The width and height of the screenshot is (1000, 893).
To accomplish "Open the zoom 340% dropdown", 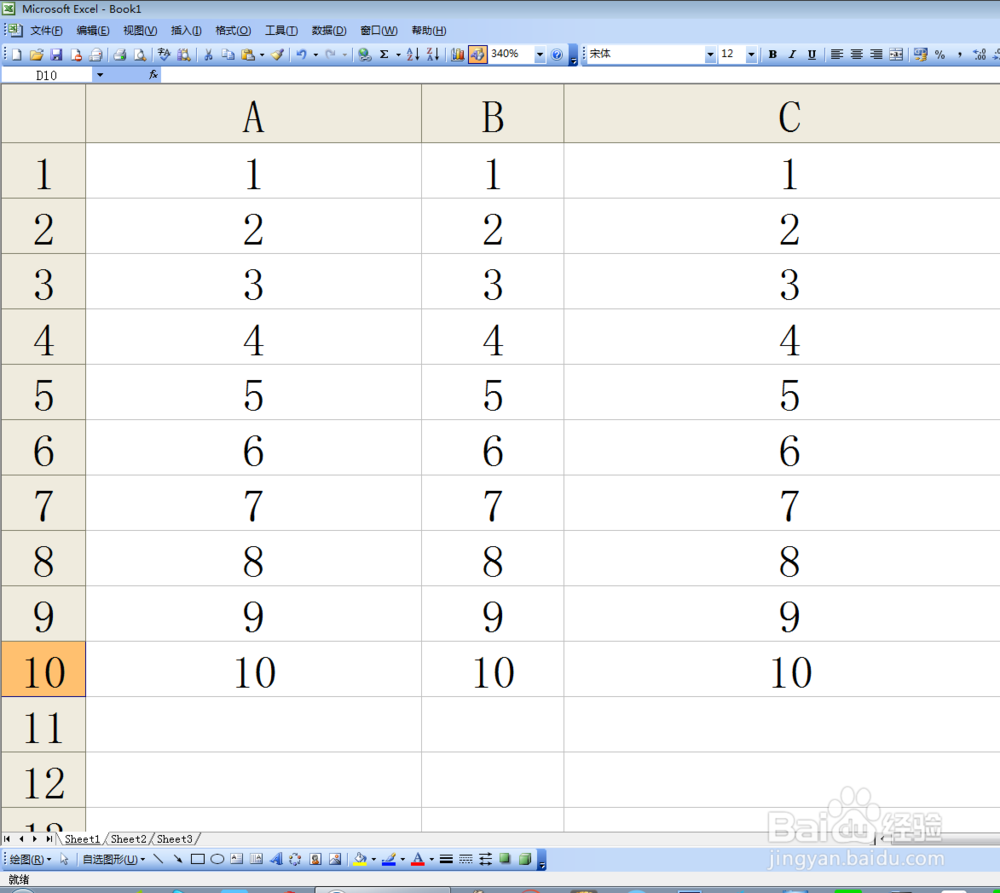I will pyautogui.click(x=540, y=55).
